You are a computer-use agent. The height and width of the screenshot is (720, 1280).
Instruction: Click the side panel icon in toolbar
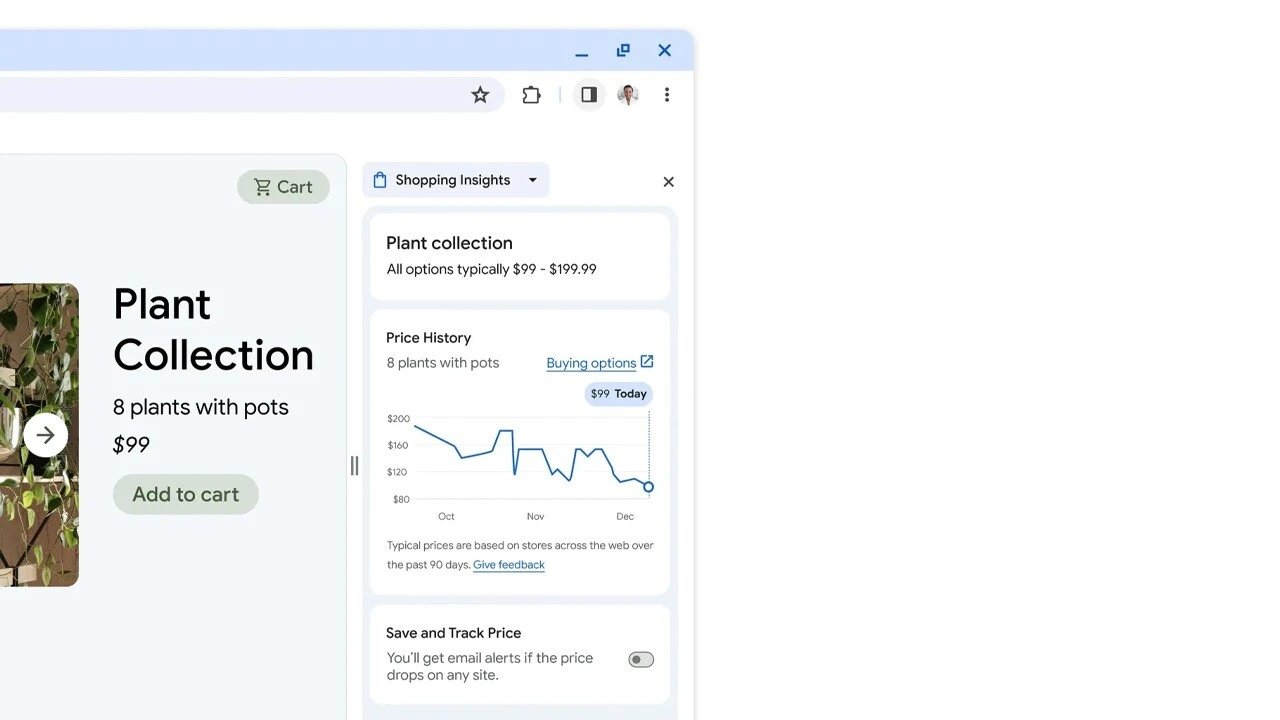coord(588,94)
